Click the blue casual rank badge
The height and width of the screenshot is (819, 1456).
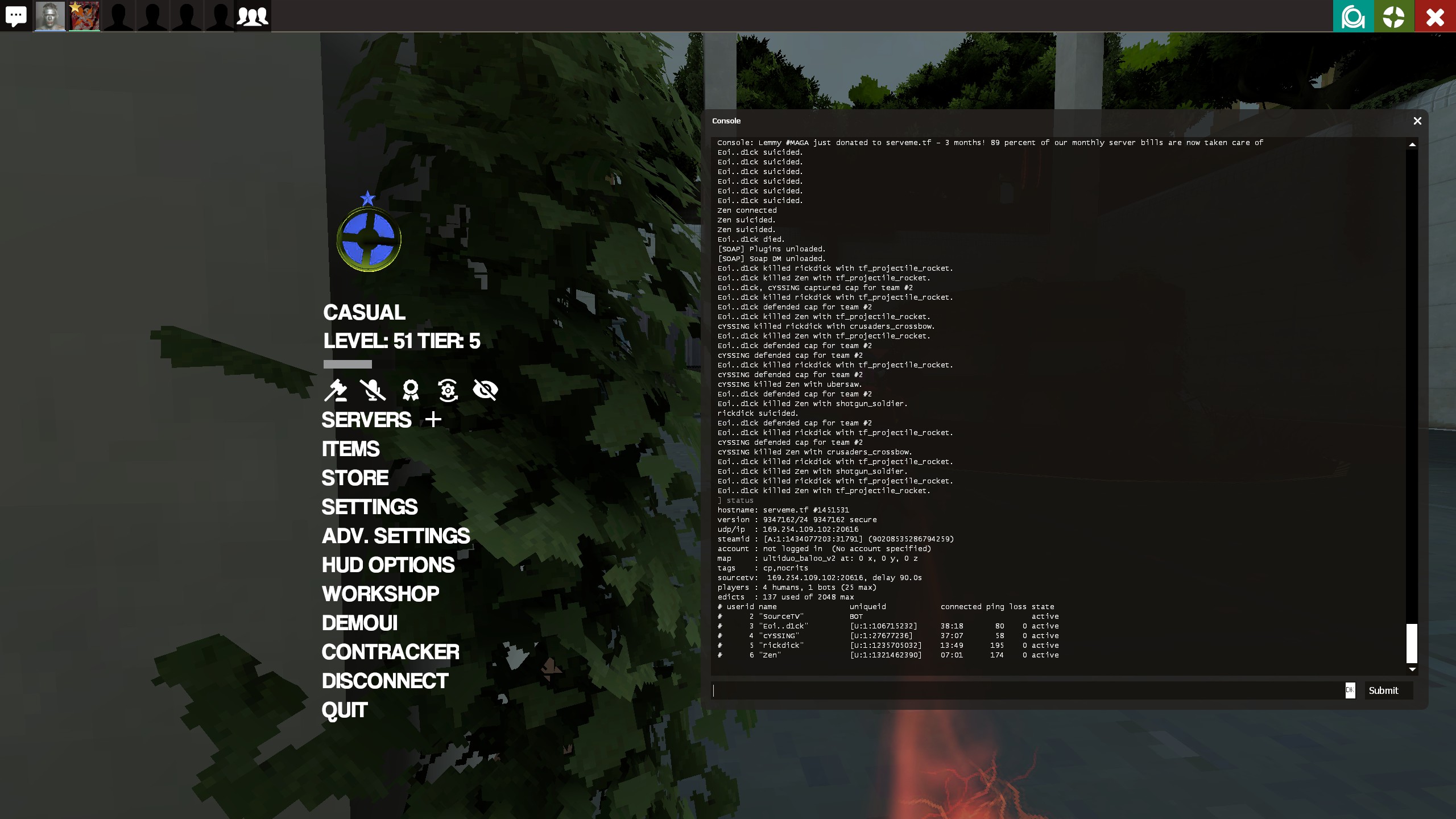369,239
